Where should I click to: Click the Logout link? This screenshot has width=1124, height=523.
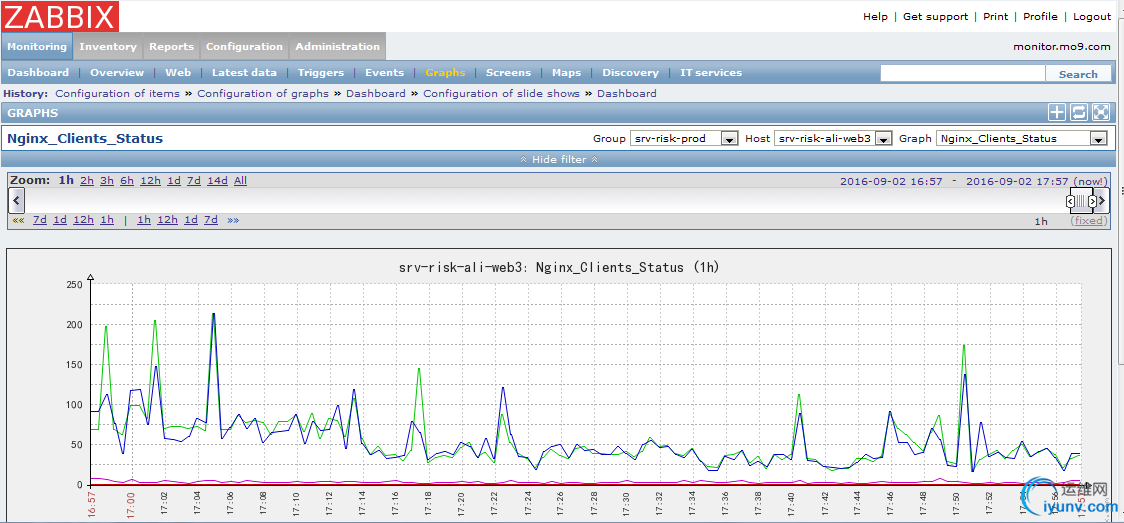coord(1092,16)
